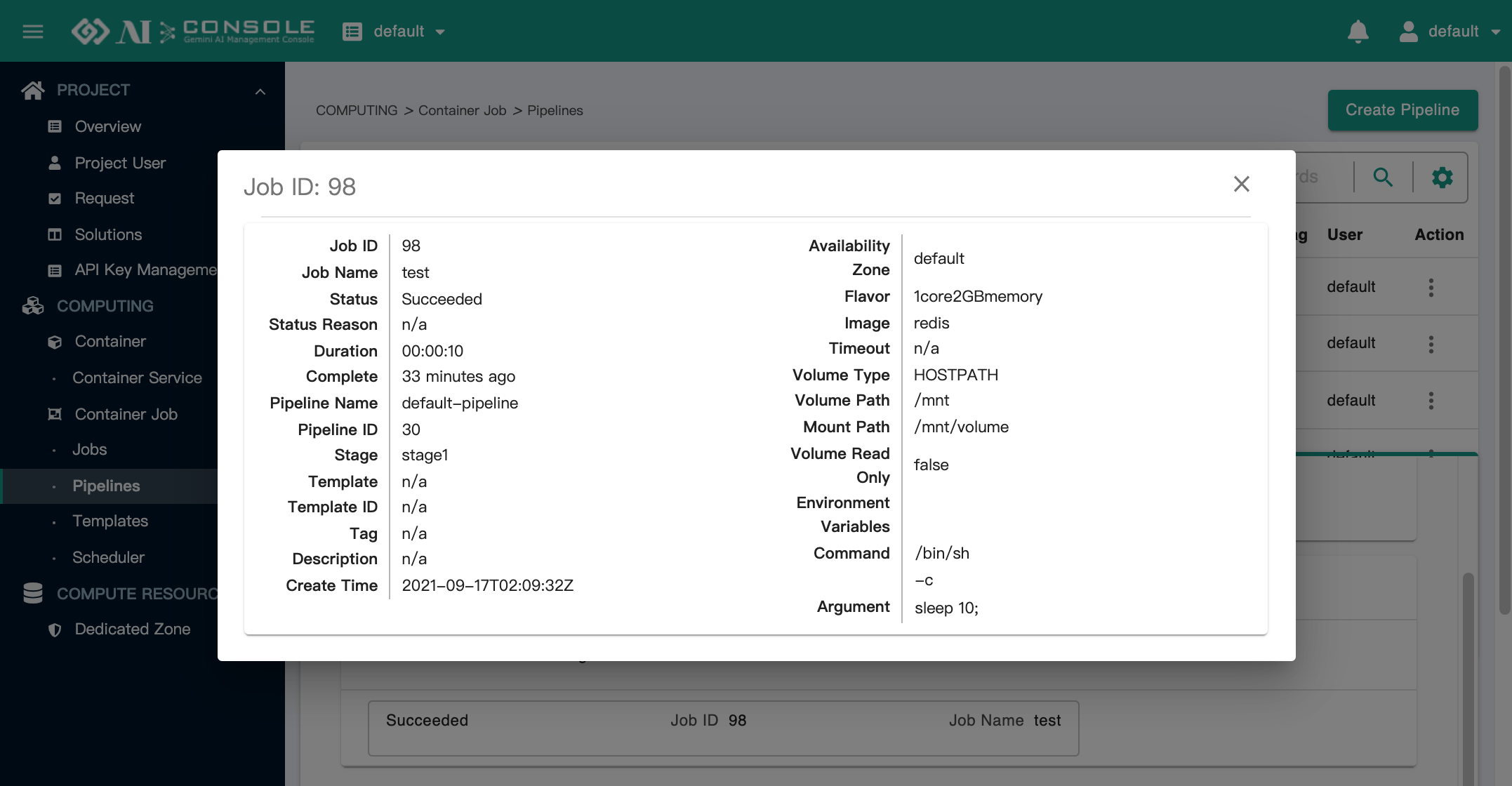The width and height of the screenshot is (1512, 786).
Task: Navigate to Container Service
Action: [x=137, y=378]
